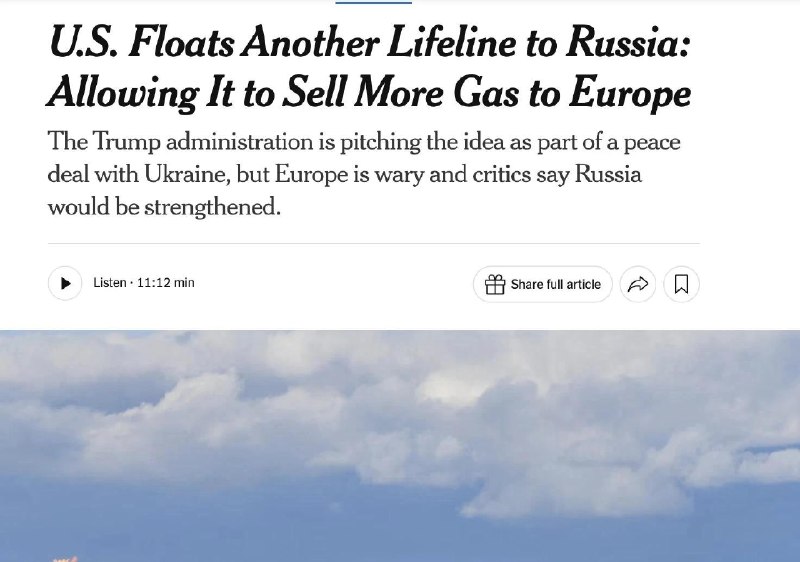Viewport: 800px width, 562px height.
Task: Open the "Share full article" button
Action: (x=542, y=284)
